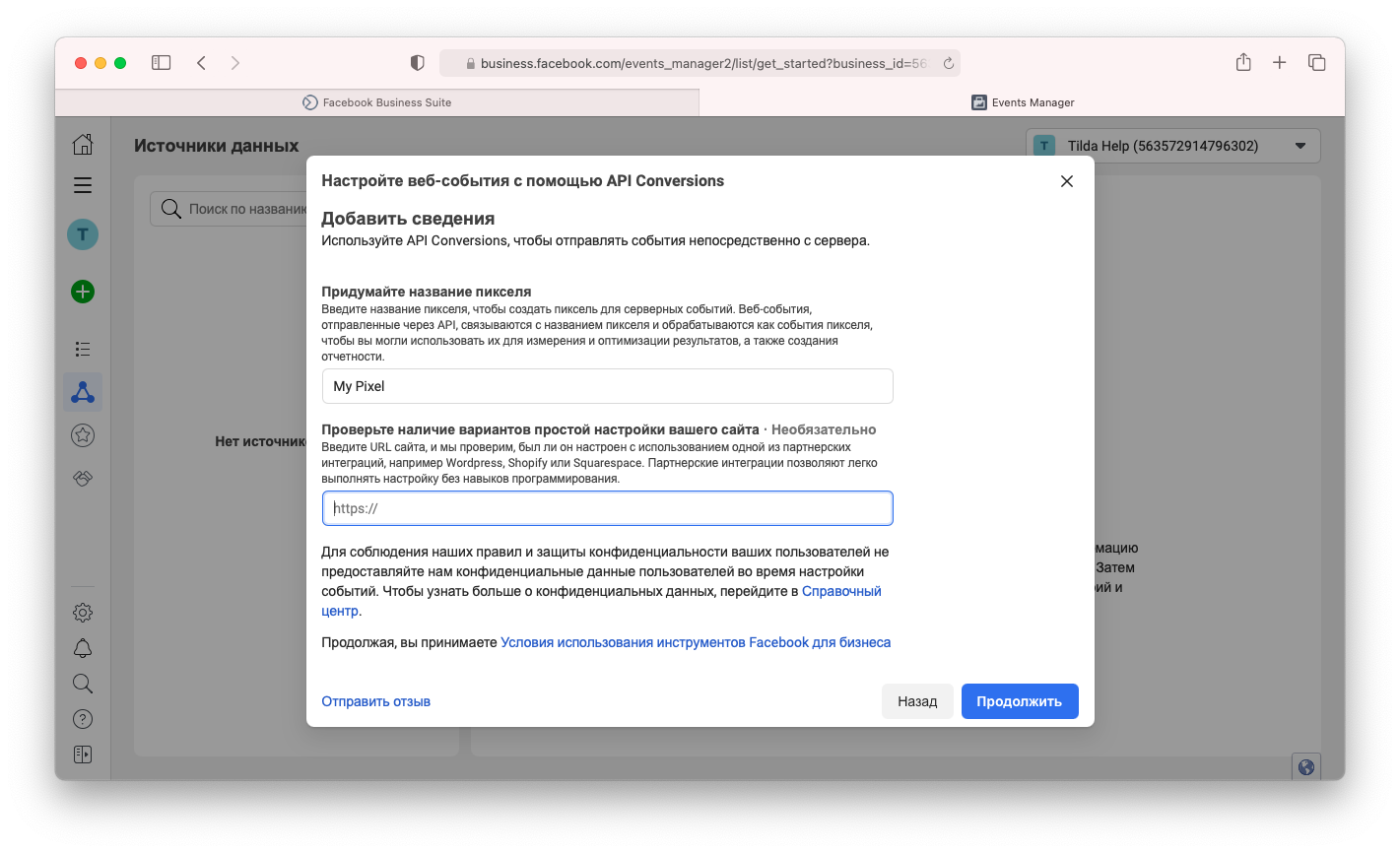Image resolution: width=1400 pixels, height=853 pixels.
Task: Close the API Conversions dialog
Action: (1066, 181)
